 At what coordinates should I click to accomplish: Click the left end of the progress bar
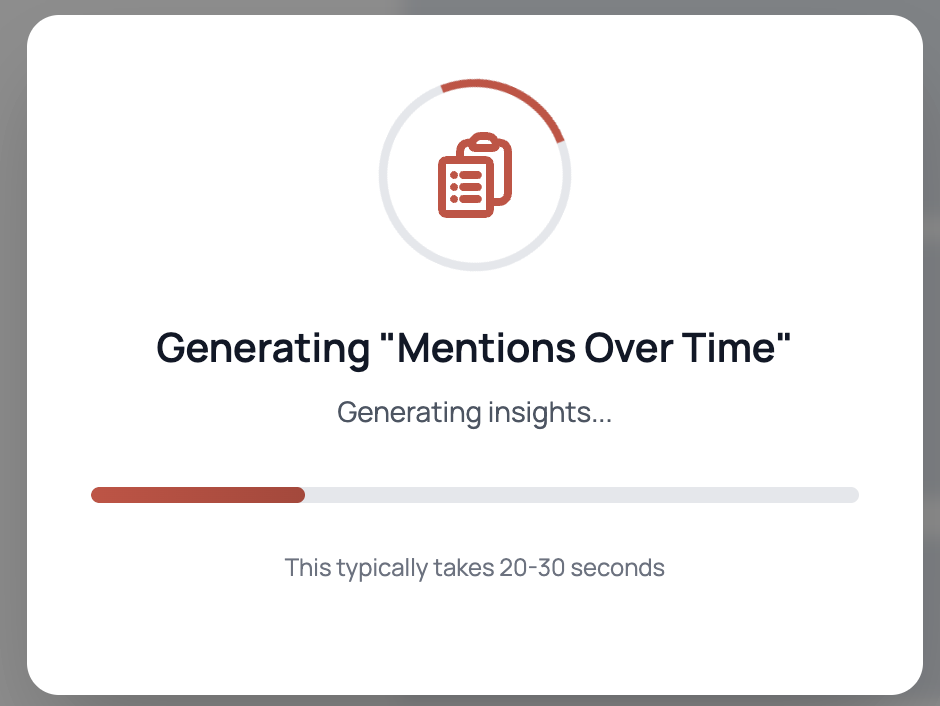[x=97, y=495]
